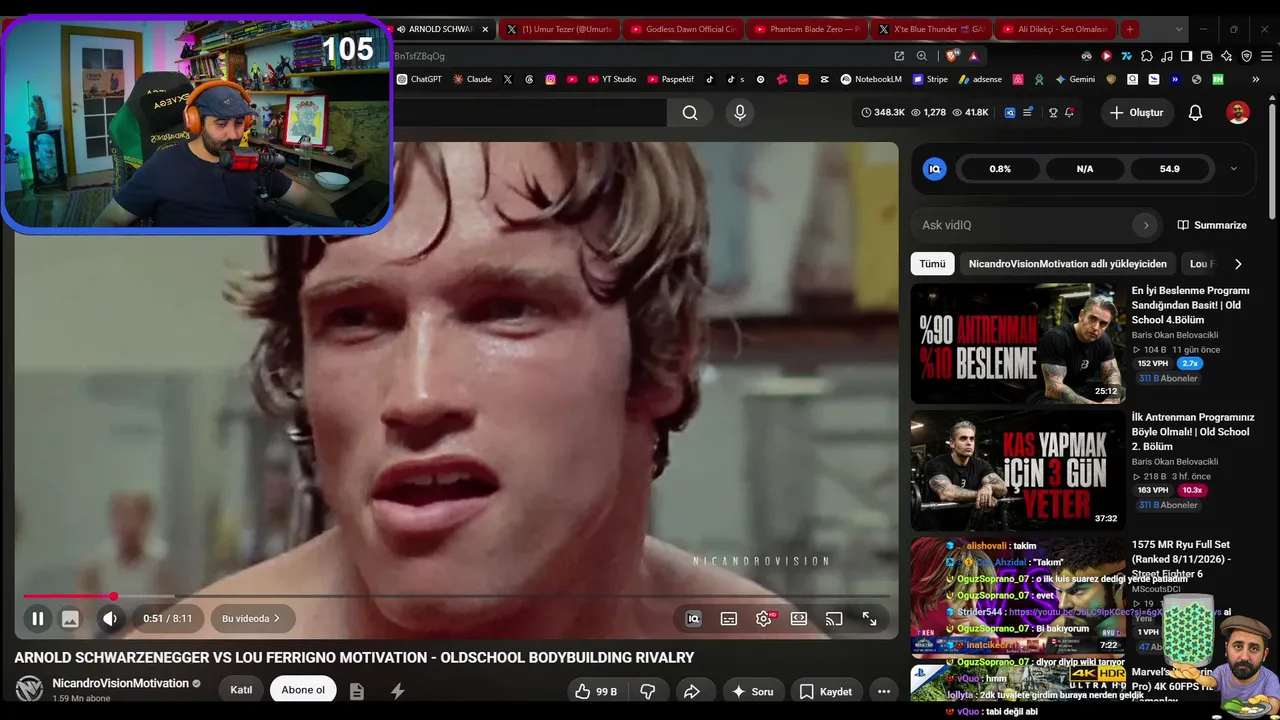This screenshot has height=720, width=1280.
Task: Open 'İlk Antrenman Programınız Böyle Olmalı' title
Action: [1193, 432]
